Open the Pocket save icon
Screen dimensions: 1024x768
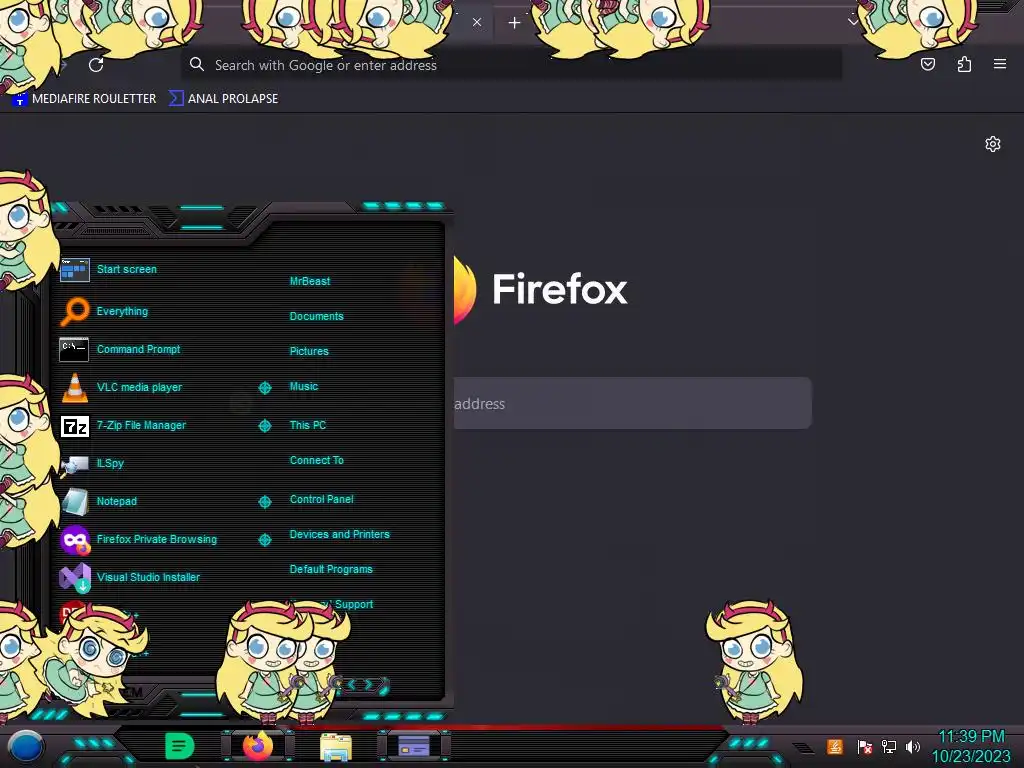click(927, 64)
